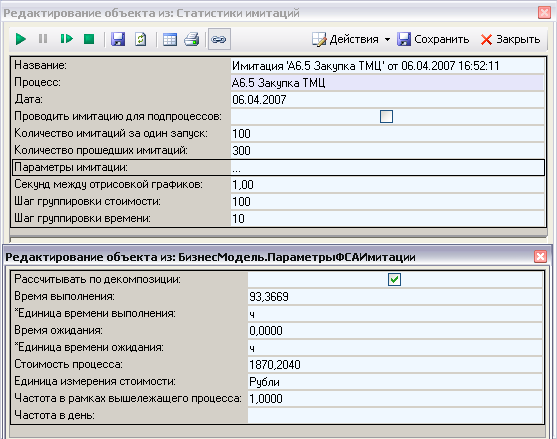
Task: Start simulation with green play icon
Action: tap(21, 39)
